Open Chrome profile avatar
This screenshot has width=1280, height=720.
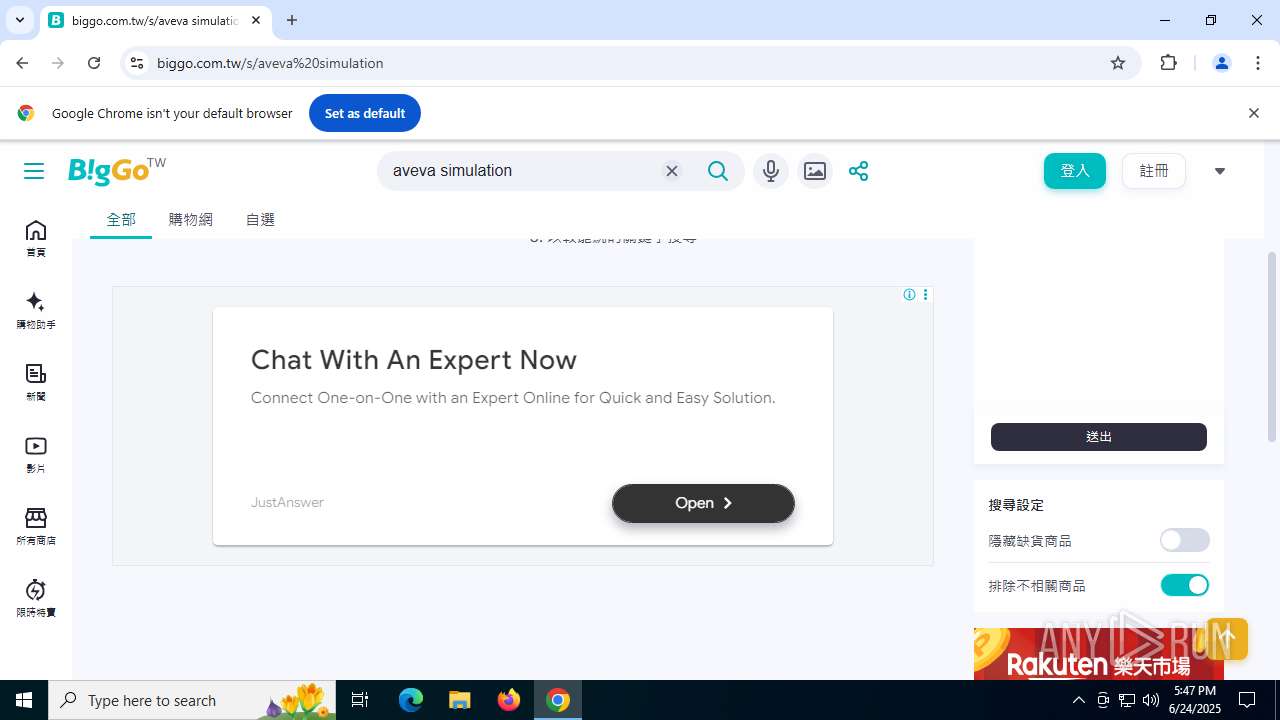(x=1221, y=63)
